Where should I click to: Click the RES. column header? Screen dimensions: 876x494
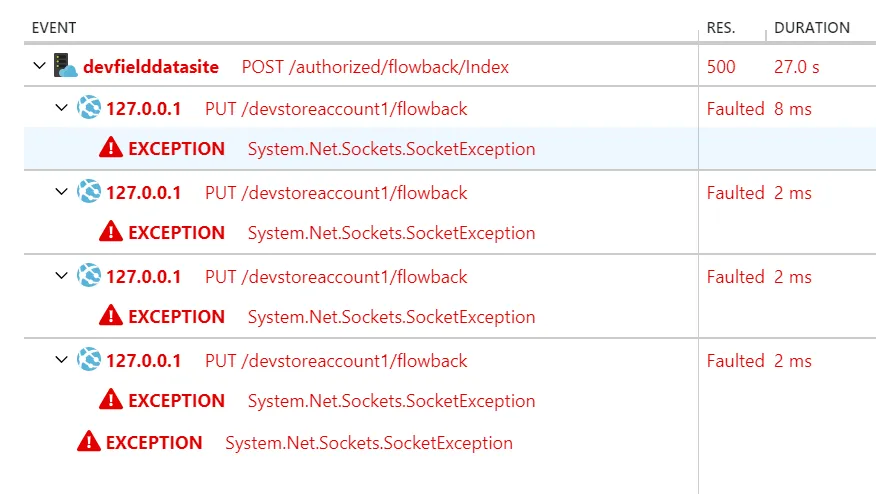pyautogui.click(x=720, y=28)
